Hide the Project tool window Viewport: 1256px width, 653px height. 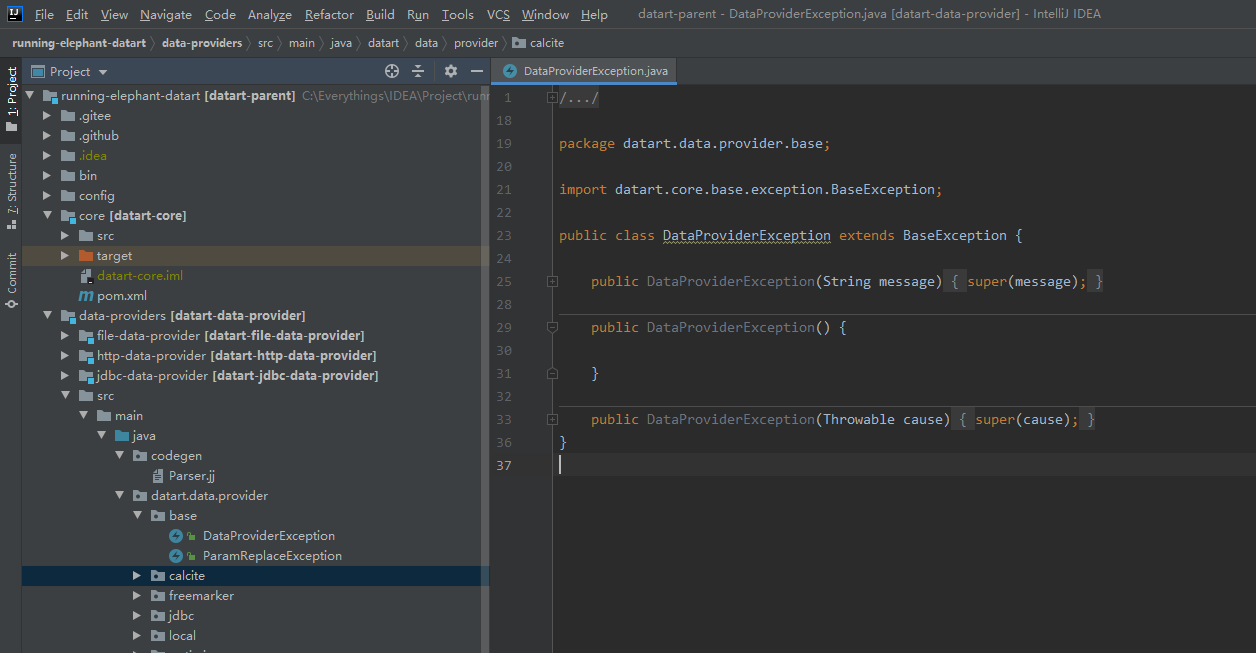[477, 71]
